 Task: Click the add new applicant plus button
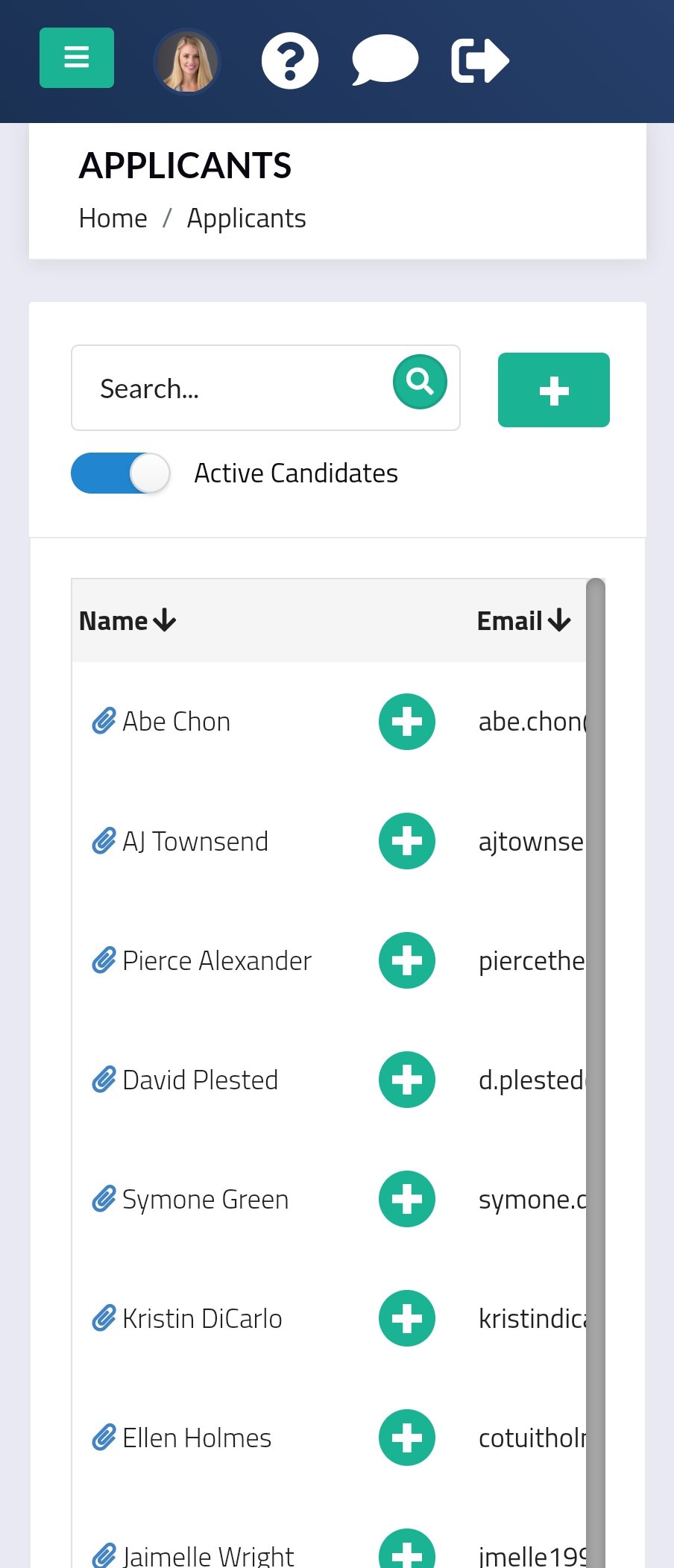553,390
